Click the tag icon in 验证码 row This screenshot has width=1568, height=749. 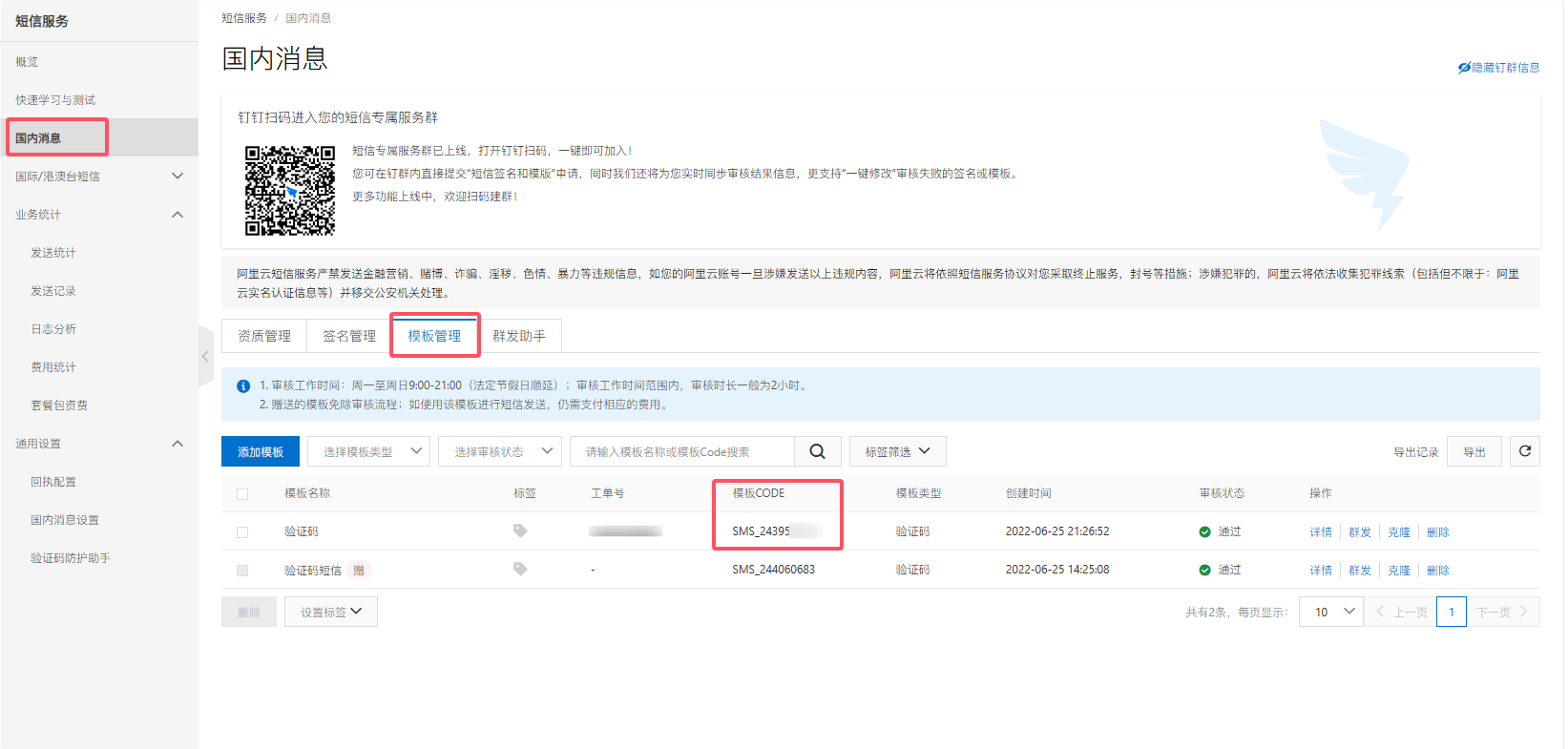[520, 531]
